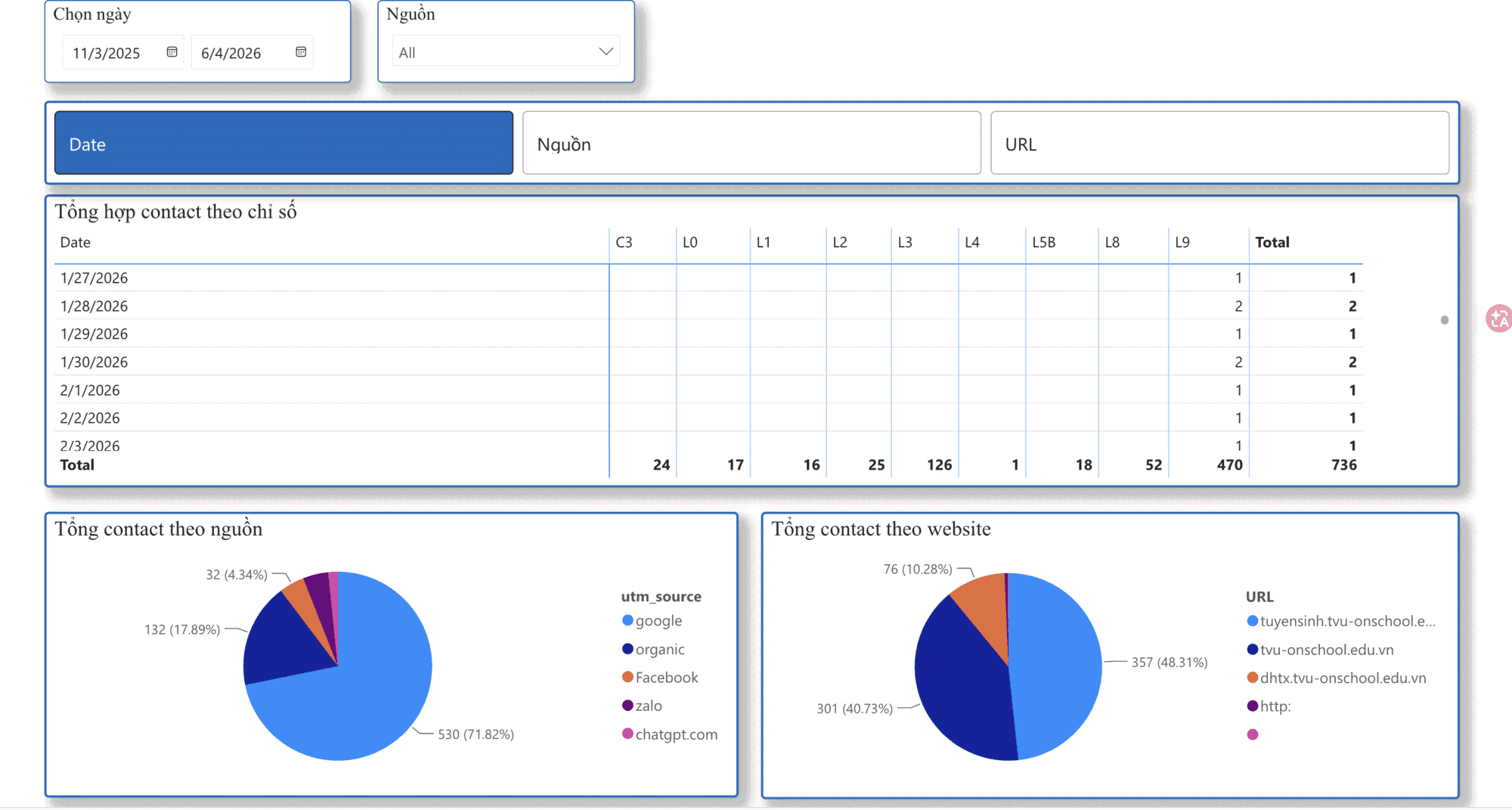Switch to the URL tab button
The width and height of the screenshot is (1512, 810).
(x=1219, y=144)
